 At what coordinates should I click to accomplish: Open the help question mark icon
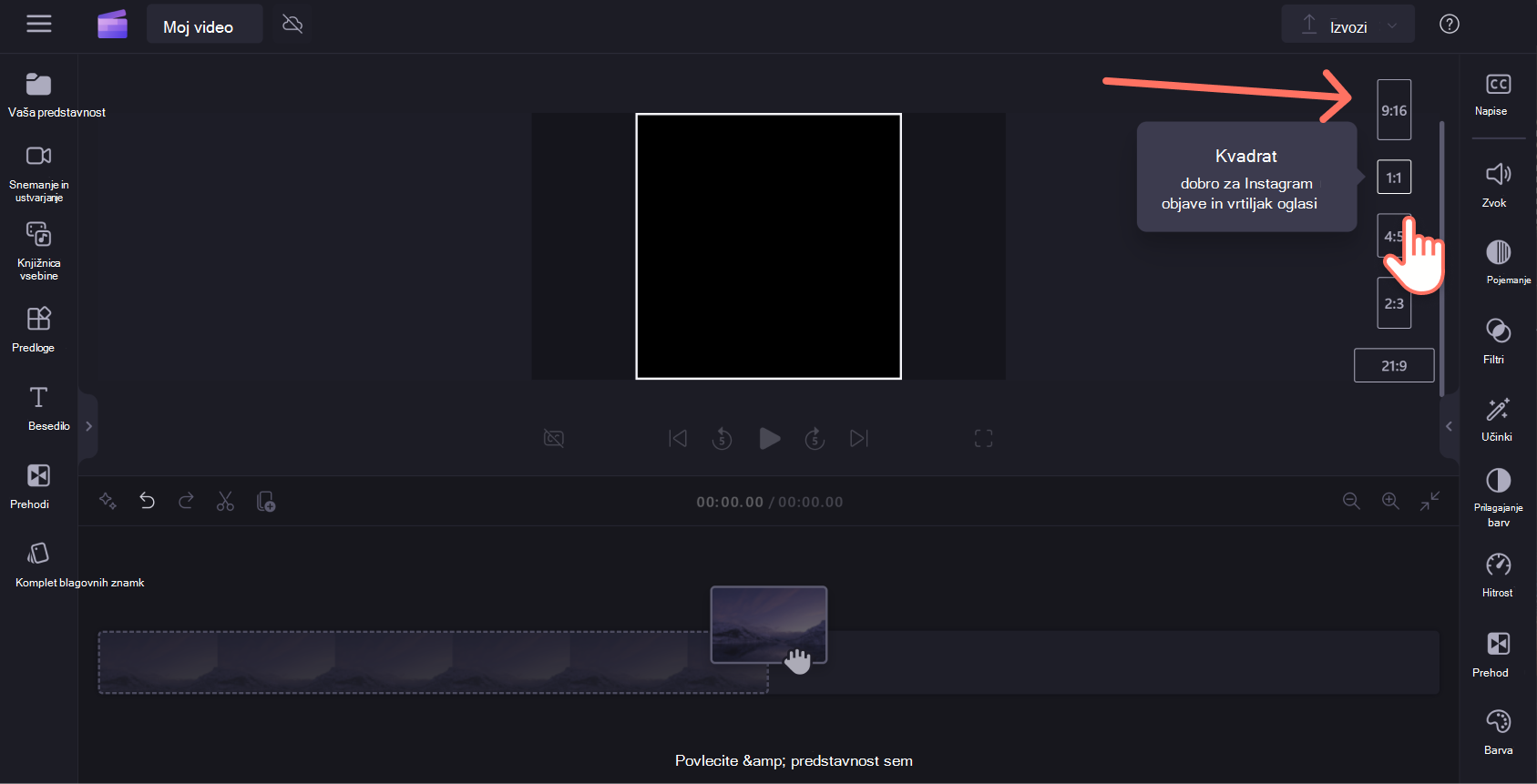coord(1450,24)
